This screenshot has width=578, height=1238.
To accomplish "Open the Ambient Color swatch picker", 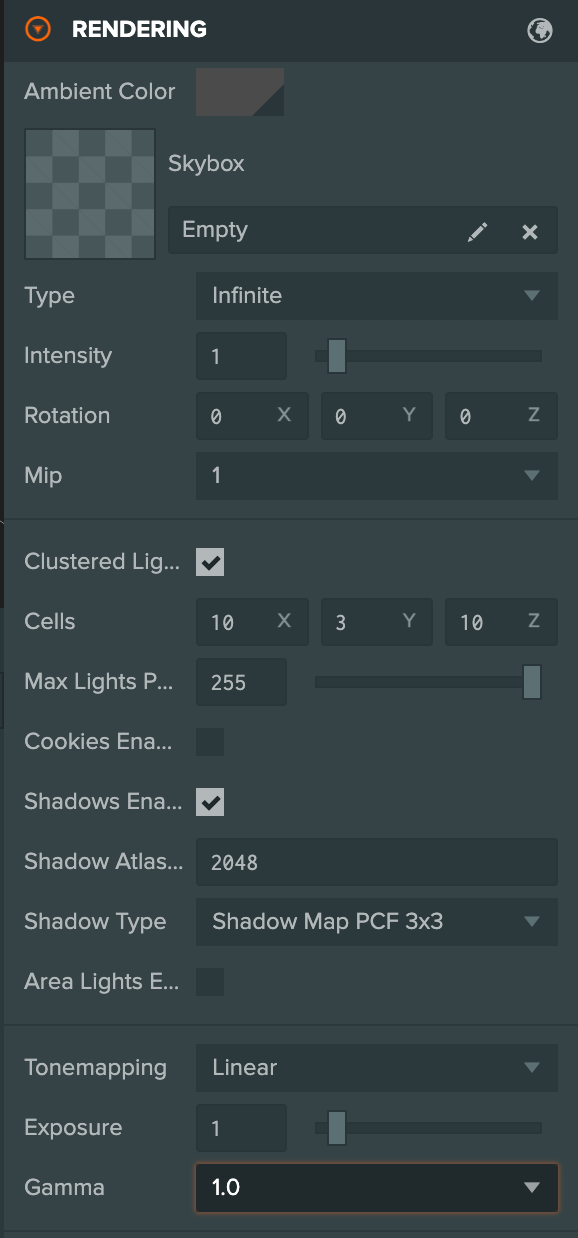I will click(240, 92).
